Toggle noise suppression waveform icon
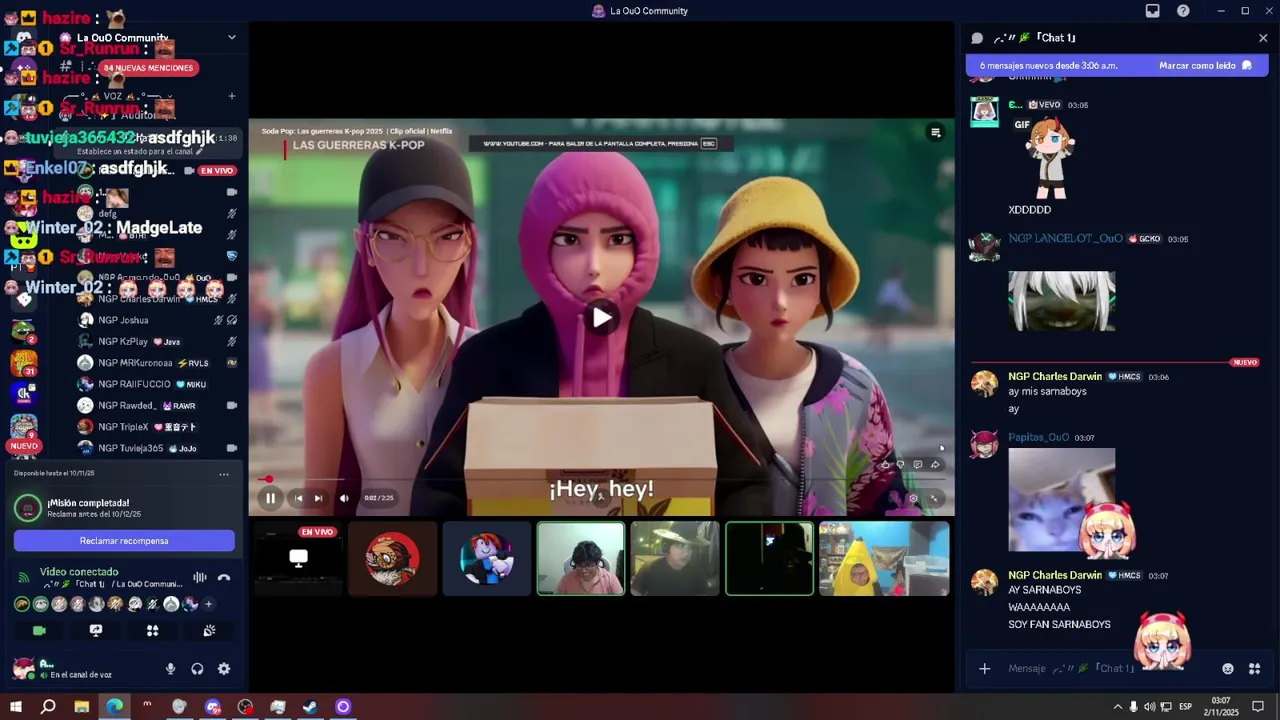The height and width of the screenshot is (720, 1280). (200, 577)
